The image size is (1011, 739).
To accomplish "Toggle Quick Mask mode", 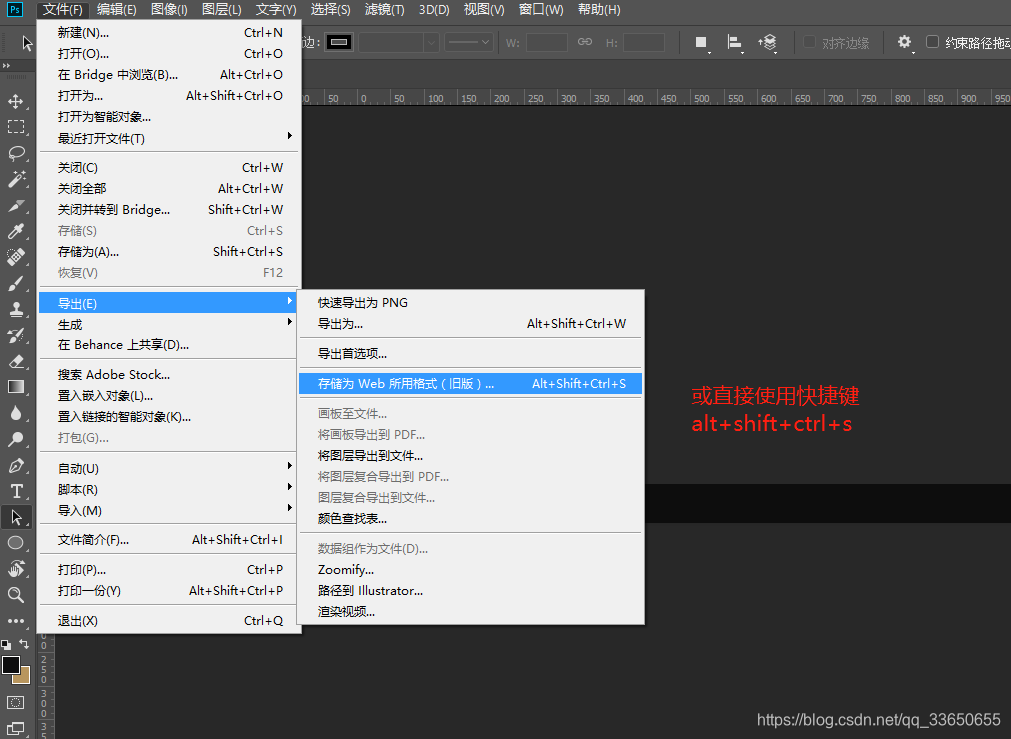I will [x=15, y=702].
